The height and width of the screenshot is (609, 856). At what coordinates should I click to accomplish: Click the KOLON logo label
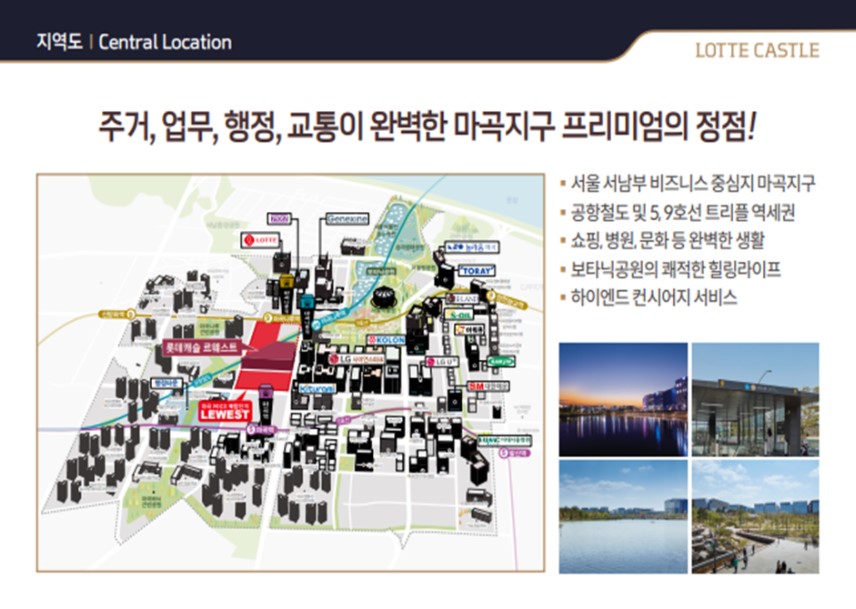(386, 340)
